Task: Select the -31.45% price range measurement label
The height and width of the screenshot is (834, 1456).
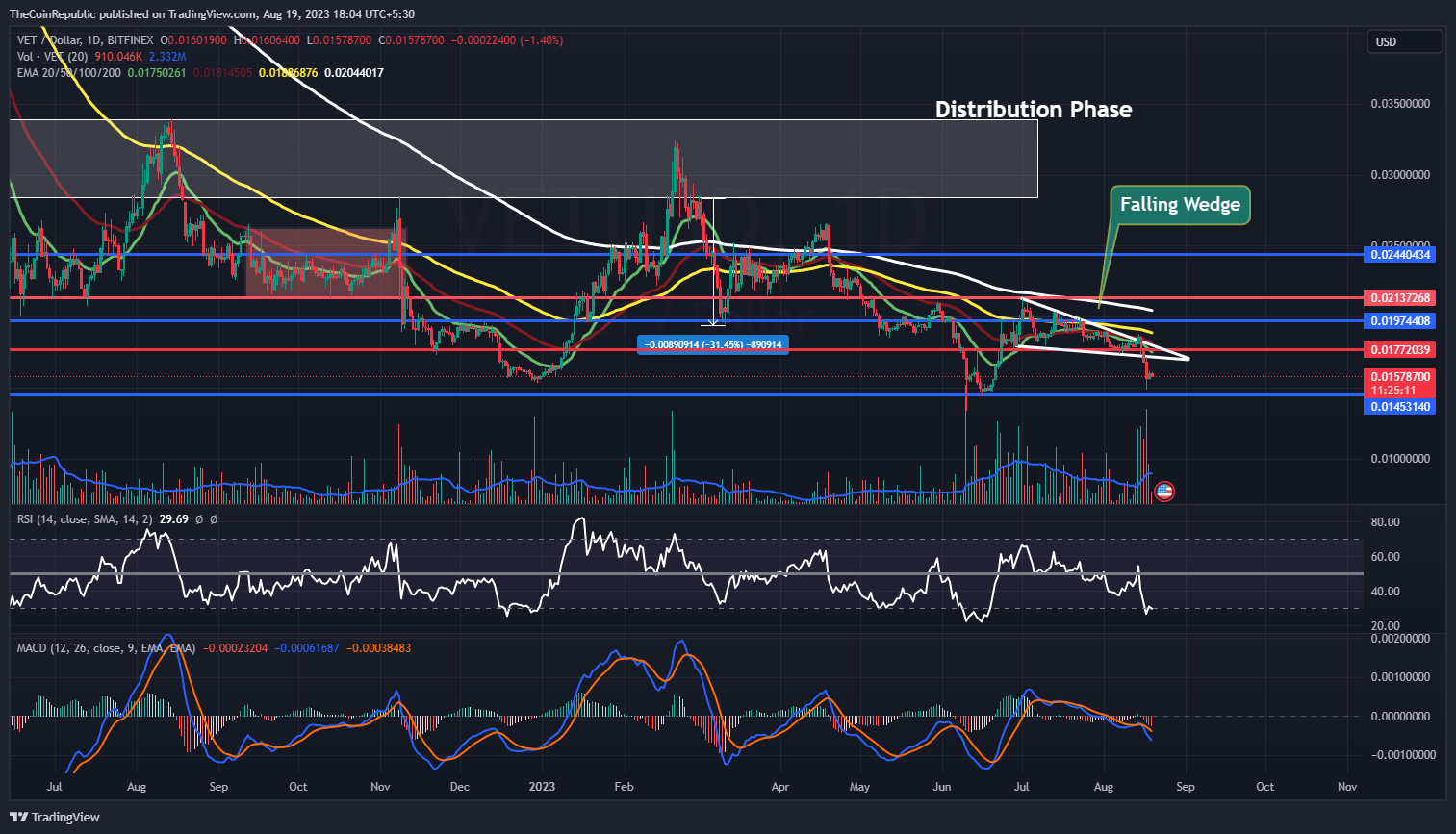Action: click(713, 344)
